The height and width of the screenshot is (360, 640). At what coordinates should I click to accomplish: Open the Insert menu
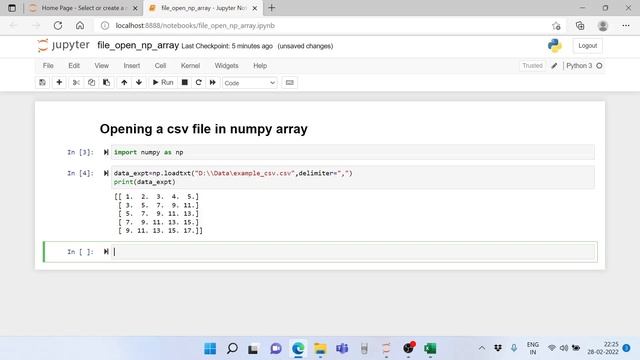[132, 66]
